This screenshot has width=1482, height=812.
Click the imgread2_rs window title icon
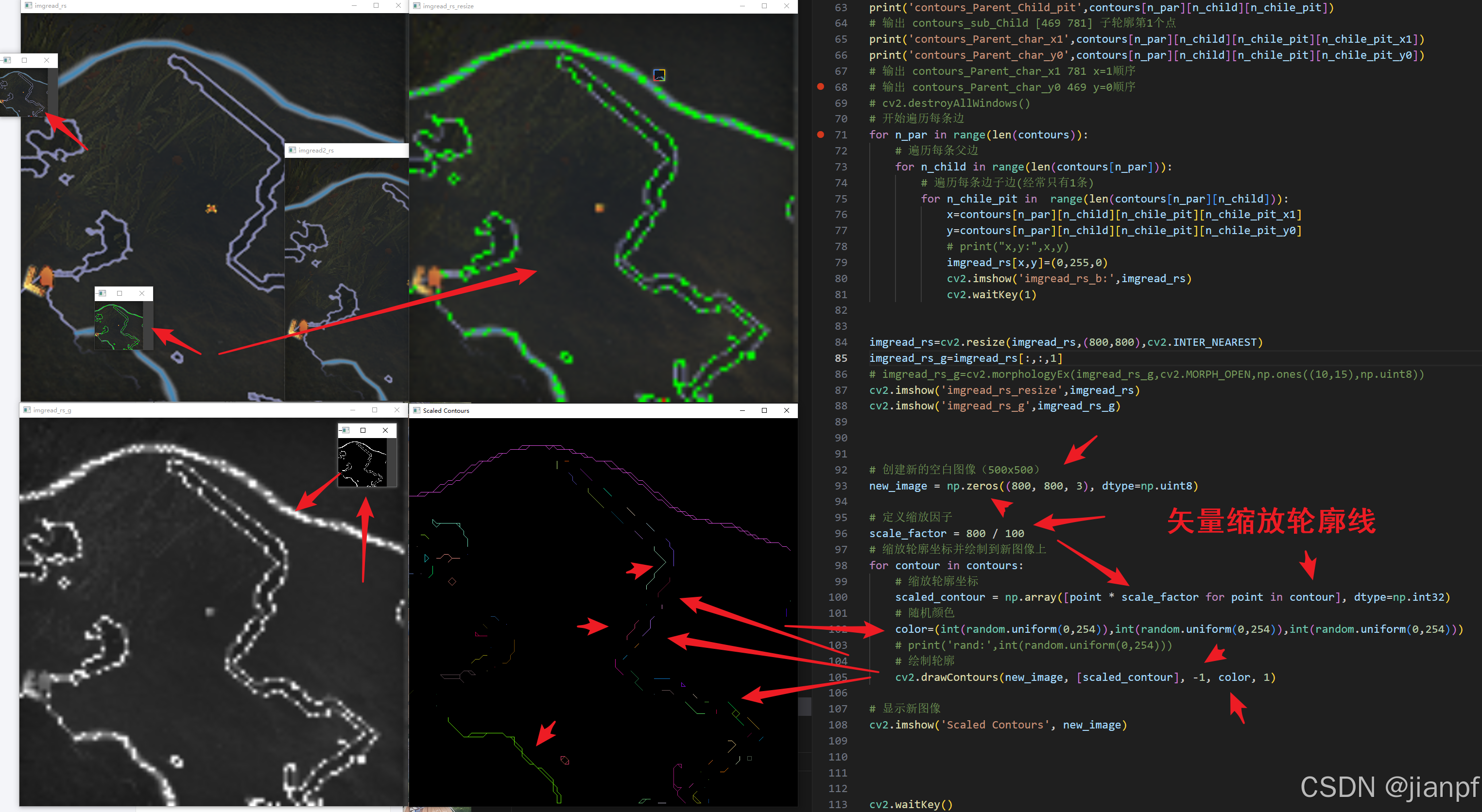tap(292, 150)
